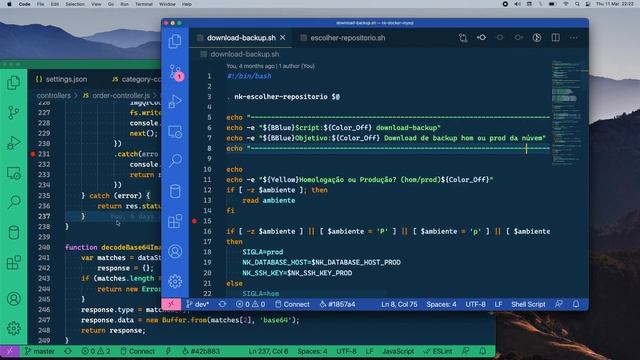640x360 pixels.
Task: Open macOS Spotlight search in menu bar
Action: click(577, 4)
